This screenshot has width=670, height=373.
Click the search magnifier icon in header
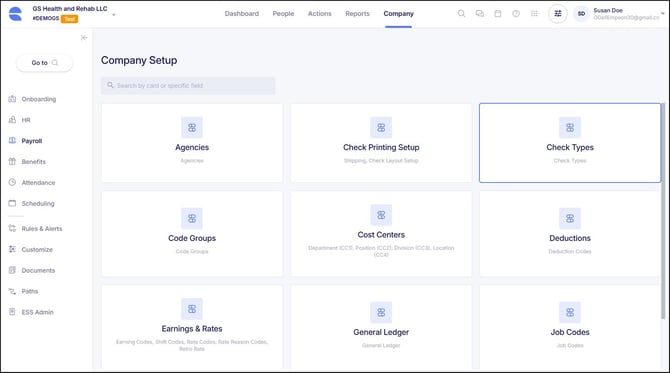click(x=461, y=14)
